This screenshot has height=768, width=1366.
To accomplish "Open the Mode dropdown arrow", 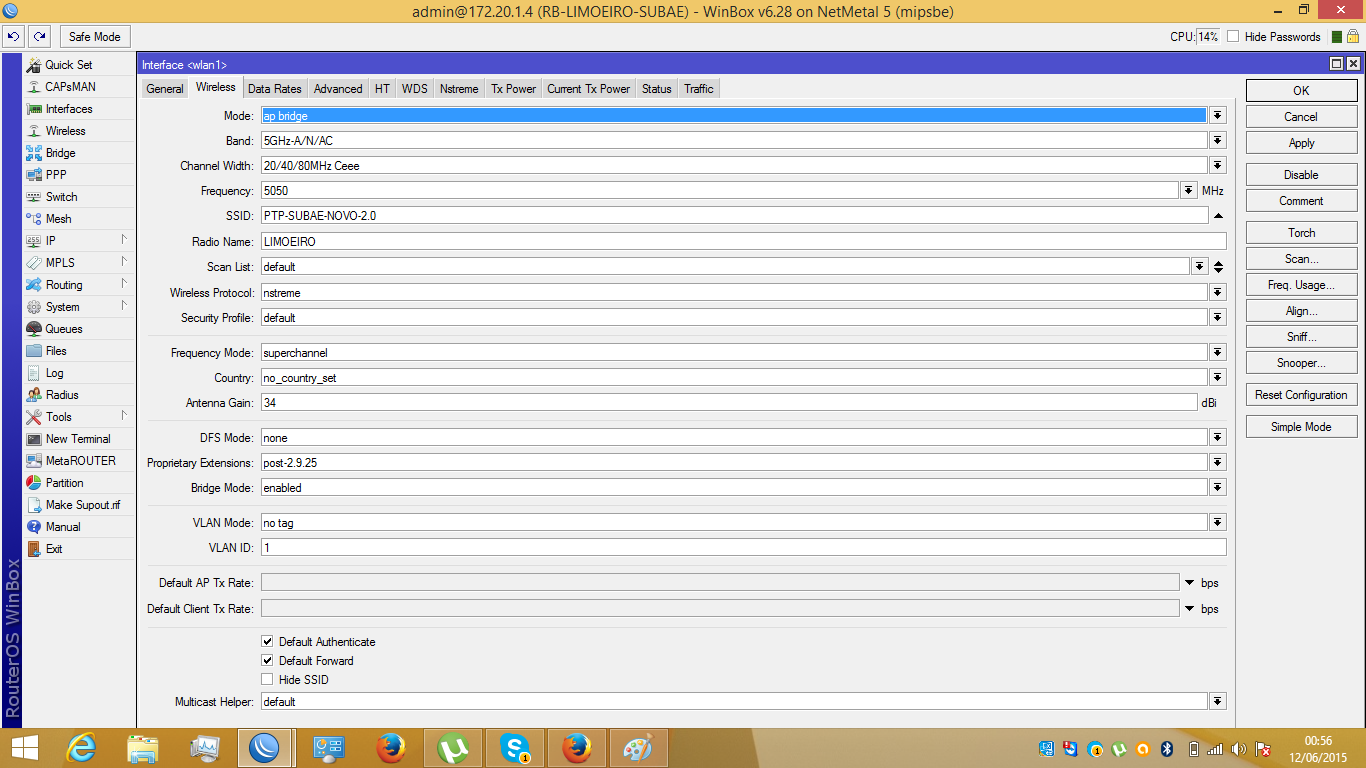I will [x=1217, y=116].
